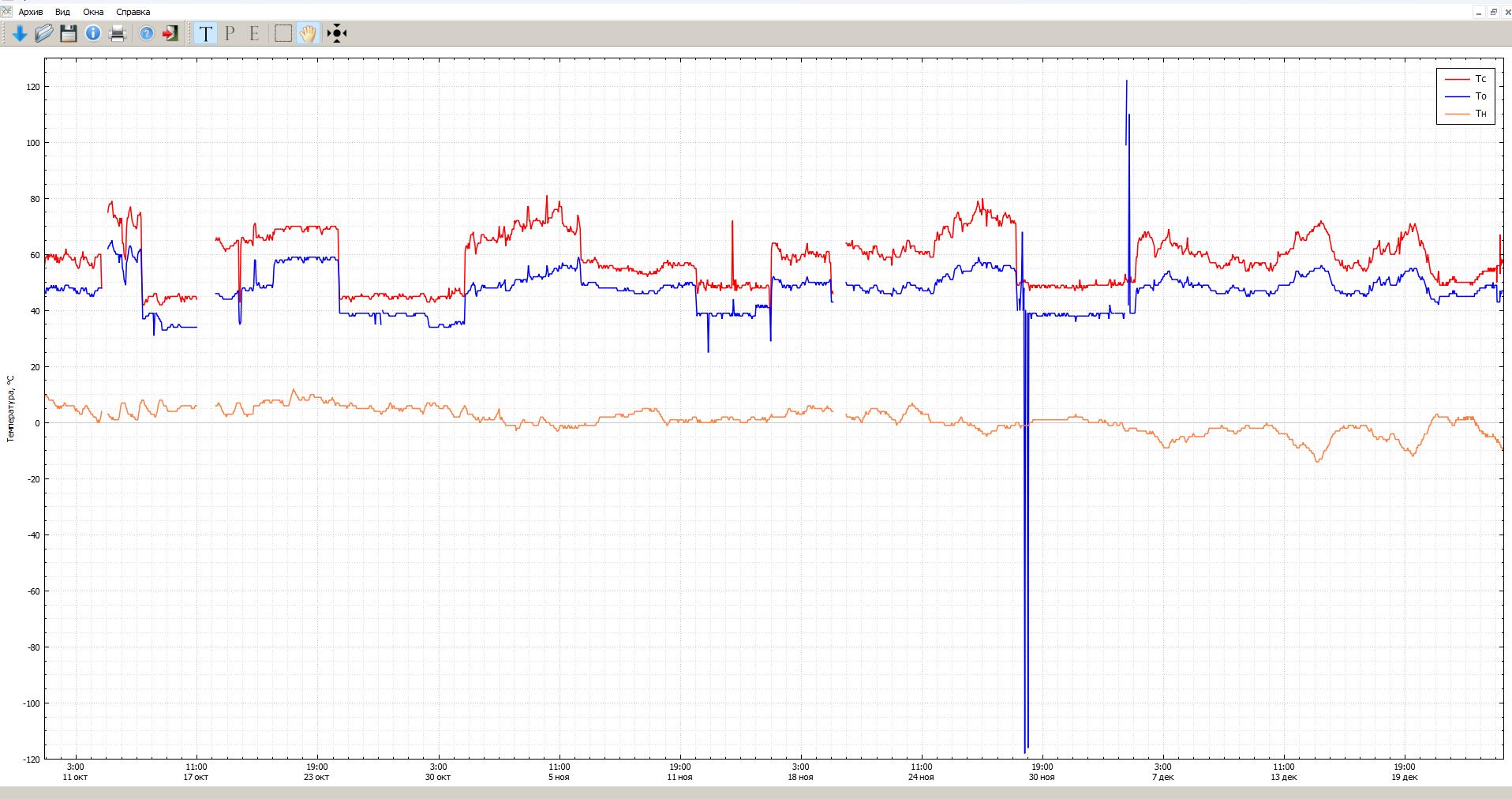Click the Tc red legend entry

click(x=1465, y=79)
